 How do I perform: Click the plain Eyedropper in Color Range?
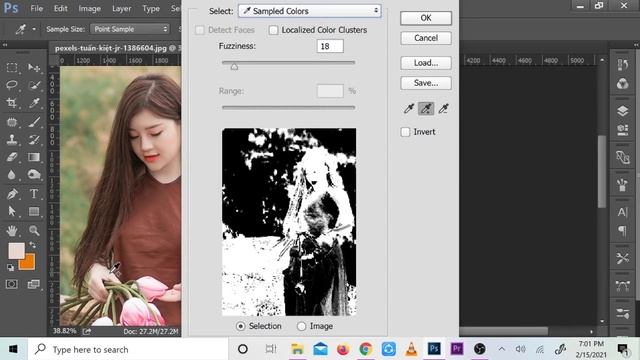pos(409,109)
